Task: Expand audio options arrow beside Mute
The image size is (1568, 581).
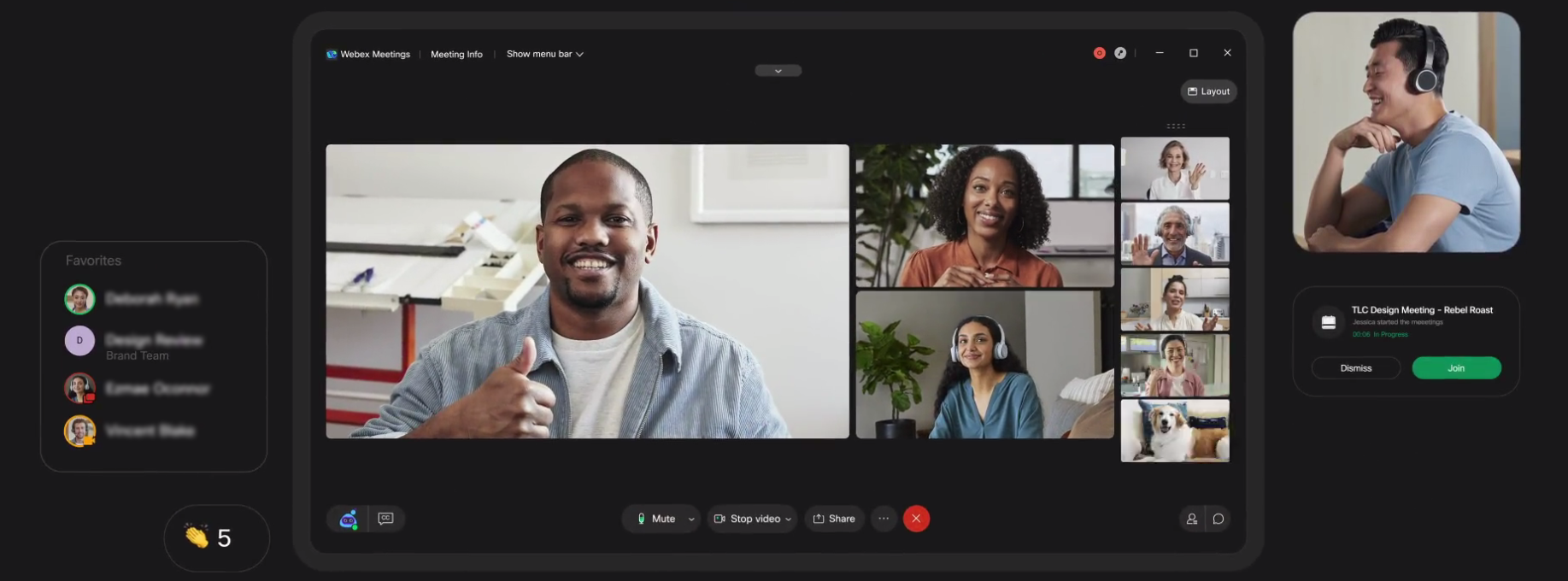Action: click(691, 519)
